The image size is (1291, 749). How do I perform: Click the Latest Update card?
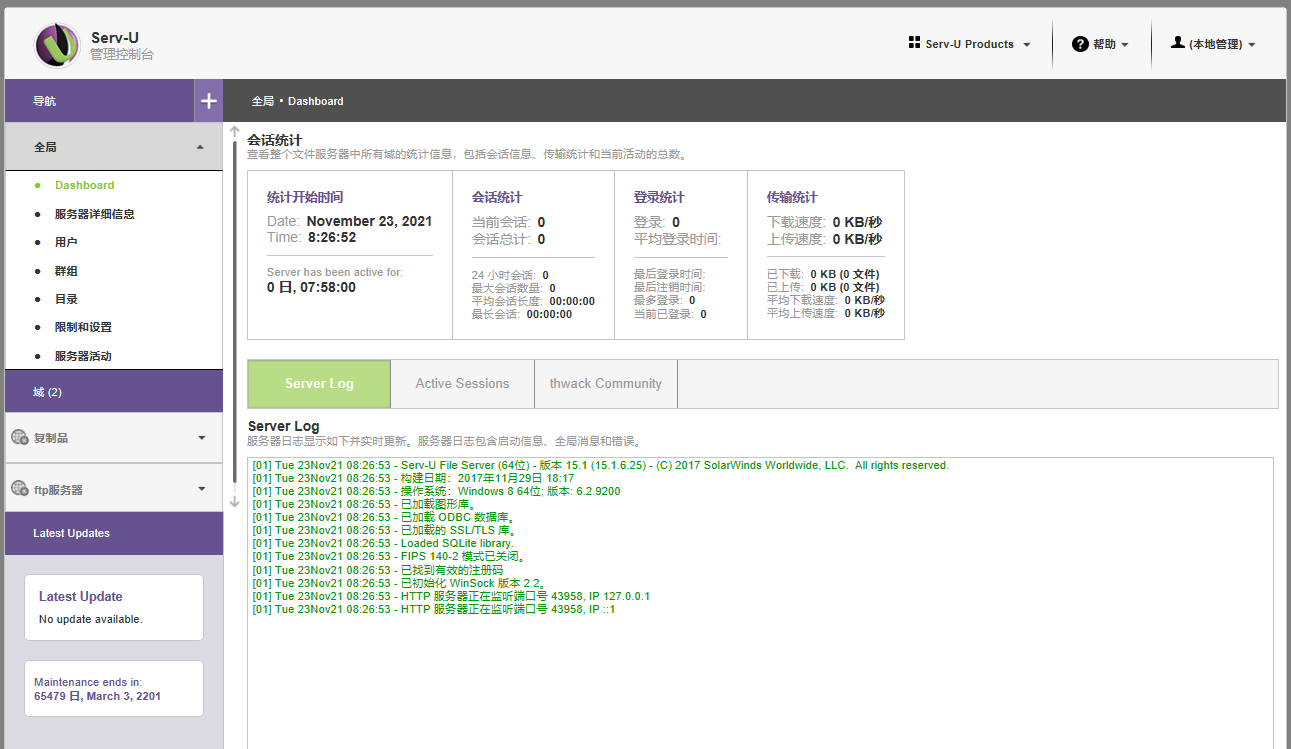pyautogui.click(x=114, y=607)
